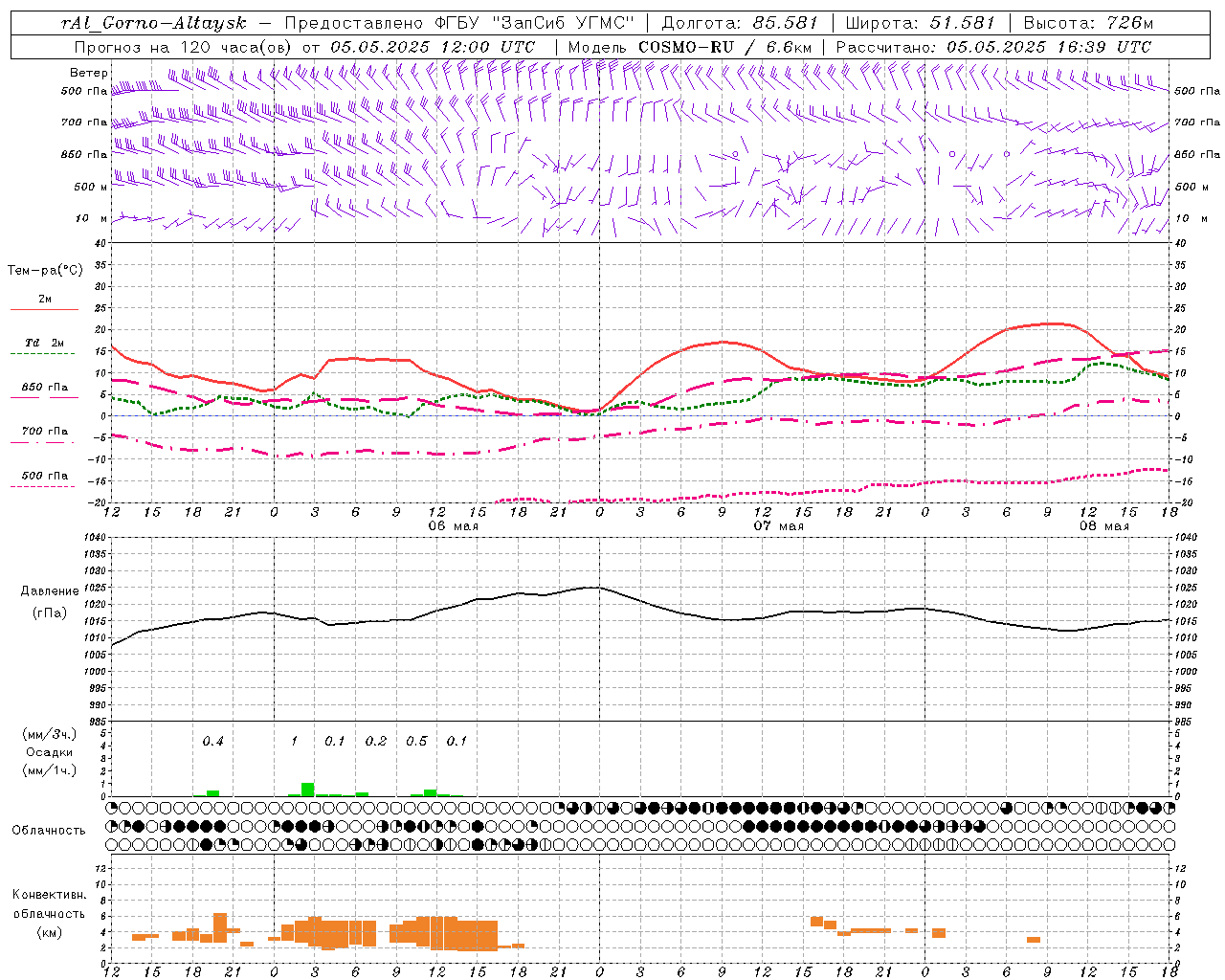Viewport: 1225px width, 980px height.
Task: Click the (гПа) unit under Давление
Action: click(50, 613)
